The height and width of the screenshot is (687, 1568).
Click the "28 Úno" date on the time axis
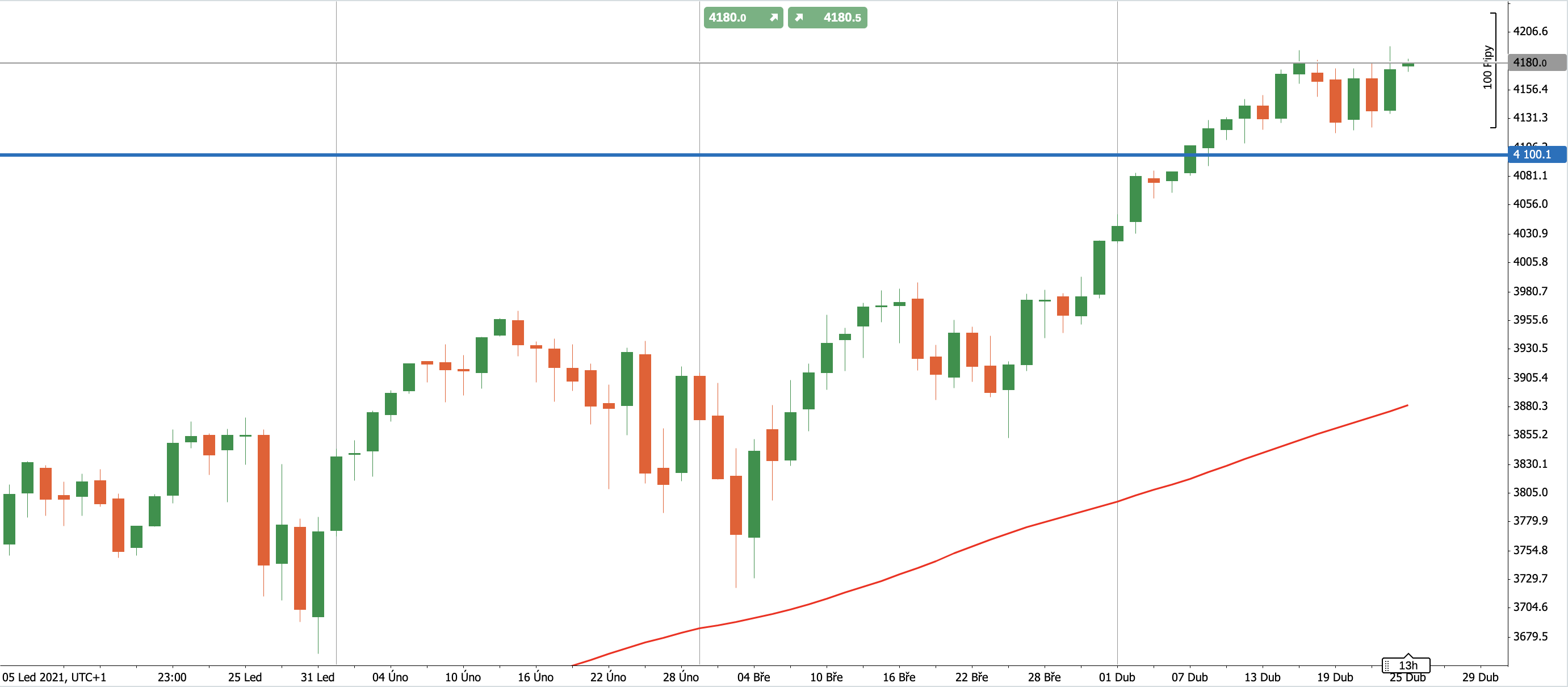click(681, 677)
